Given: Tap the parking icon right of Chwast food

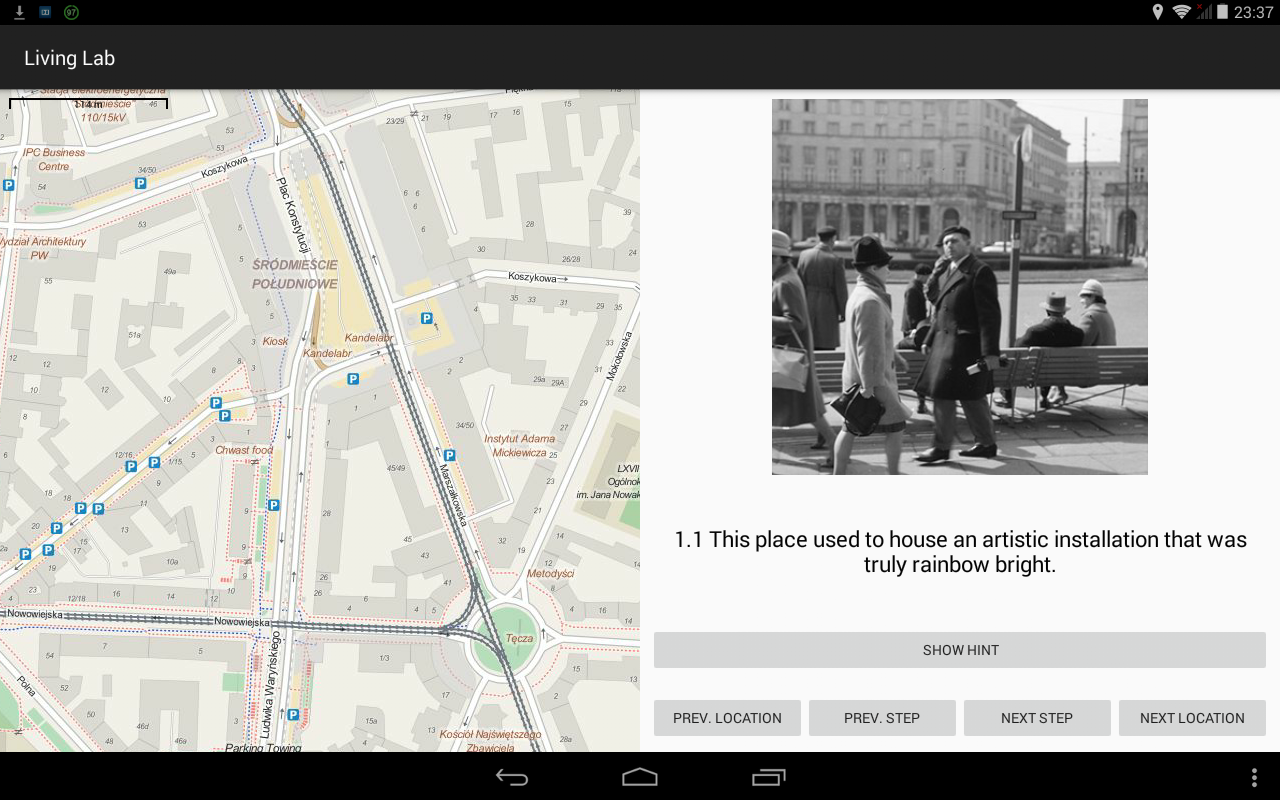Looking at the screenshot, I should click(273, 505).
